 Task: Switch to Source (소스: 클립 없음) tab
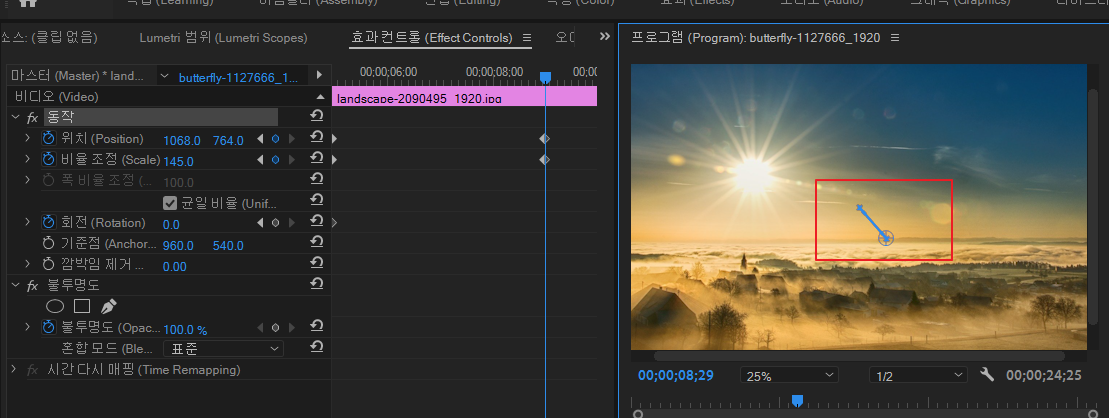click(x=49, y=37)
